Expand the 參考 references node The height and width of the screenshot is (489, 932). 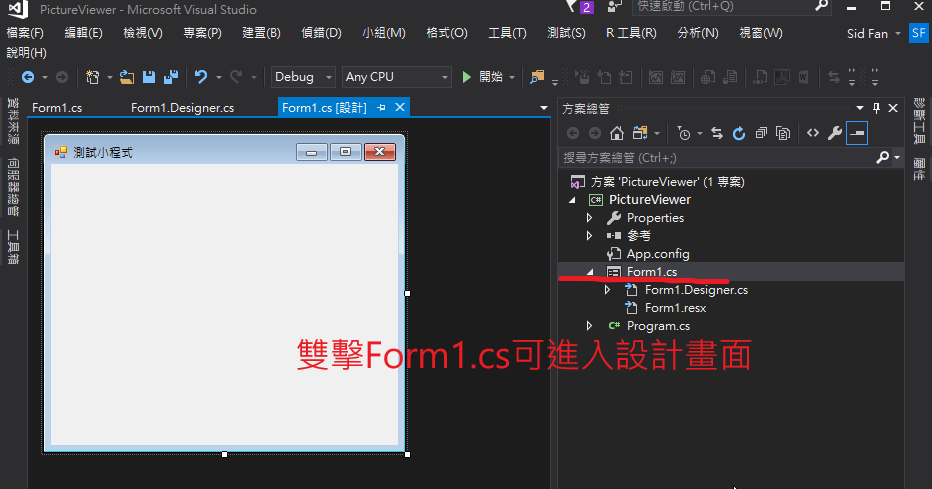(x=590, y=236)
